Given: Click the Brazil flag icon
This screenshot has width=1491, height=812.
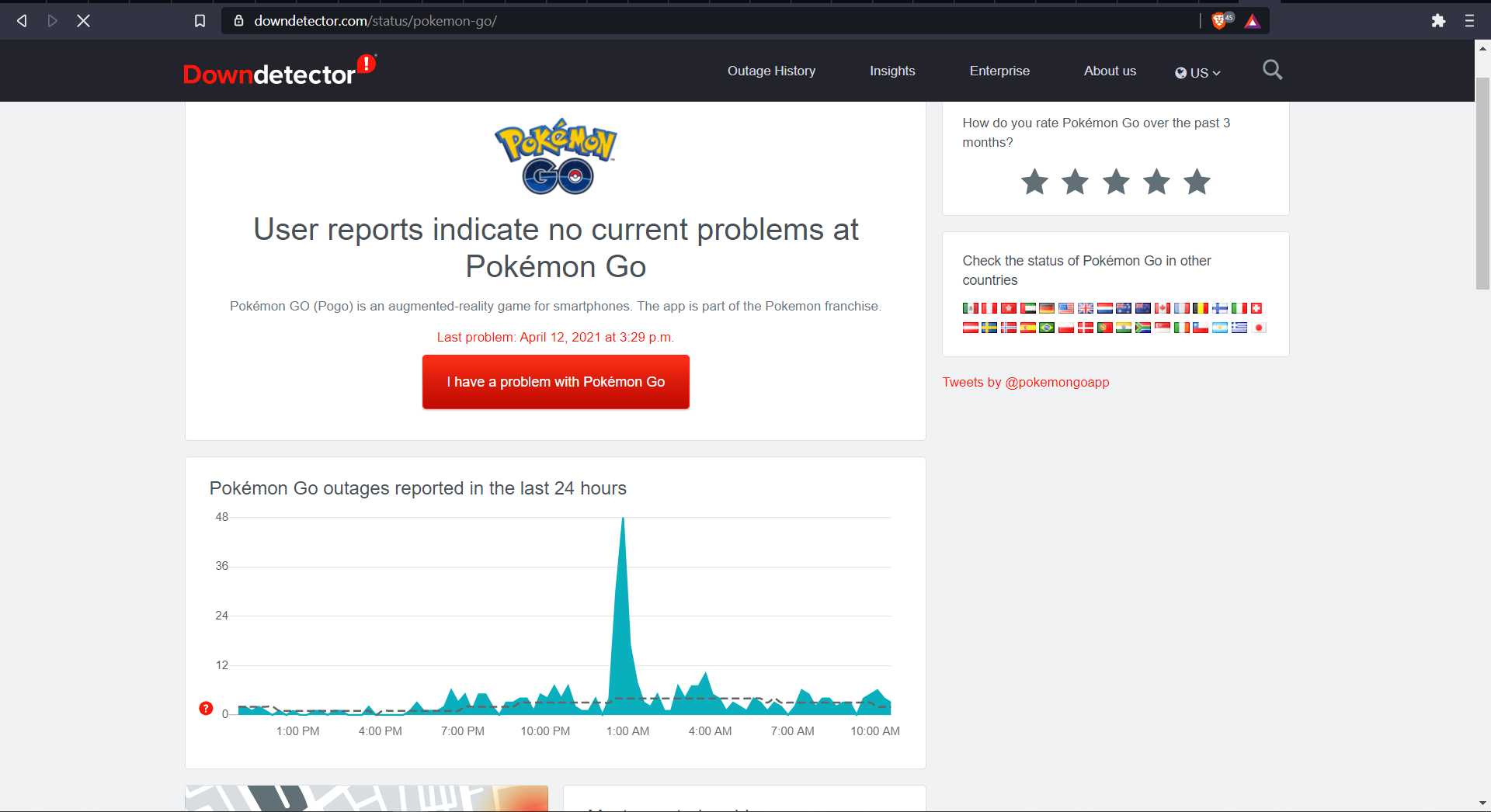Looking at the screenshot, I should coord(1047,328).
